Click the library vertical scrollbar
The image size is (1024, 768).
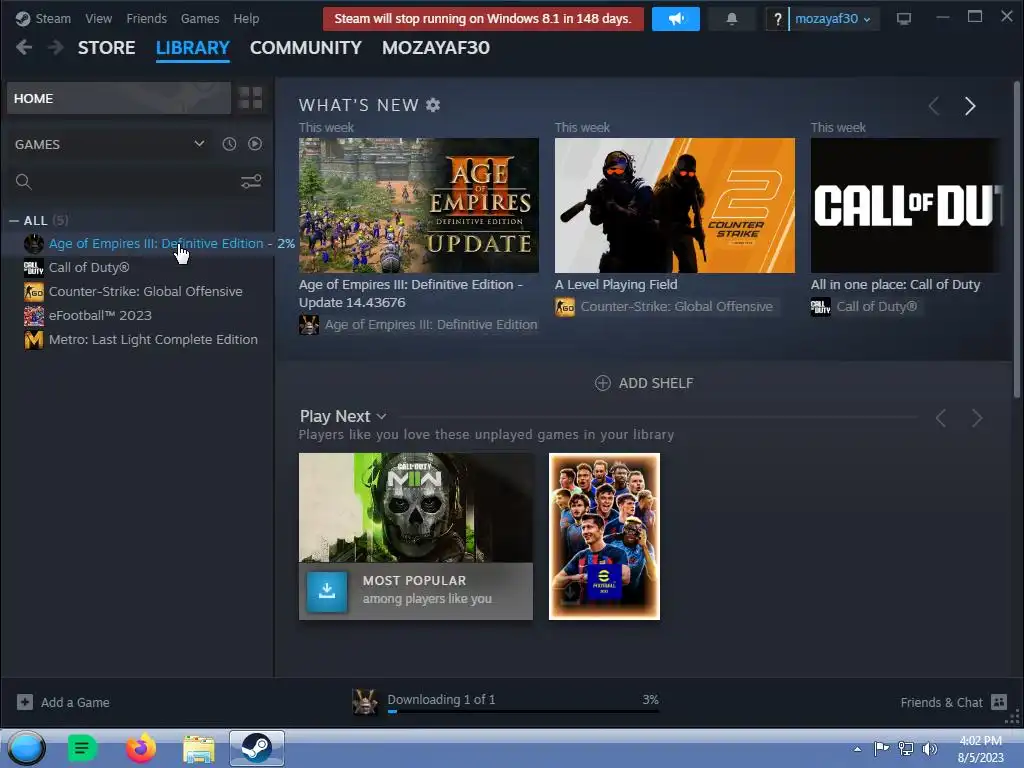point(1017,240)
